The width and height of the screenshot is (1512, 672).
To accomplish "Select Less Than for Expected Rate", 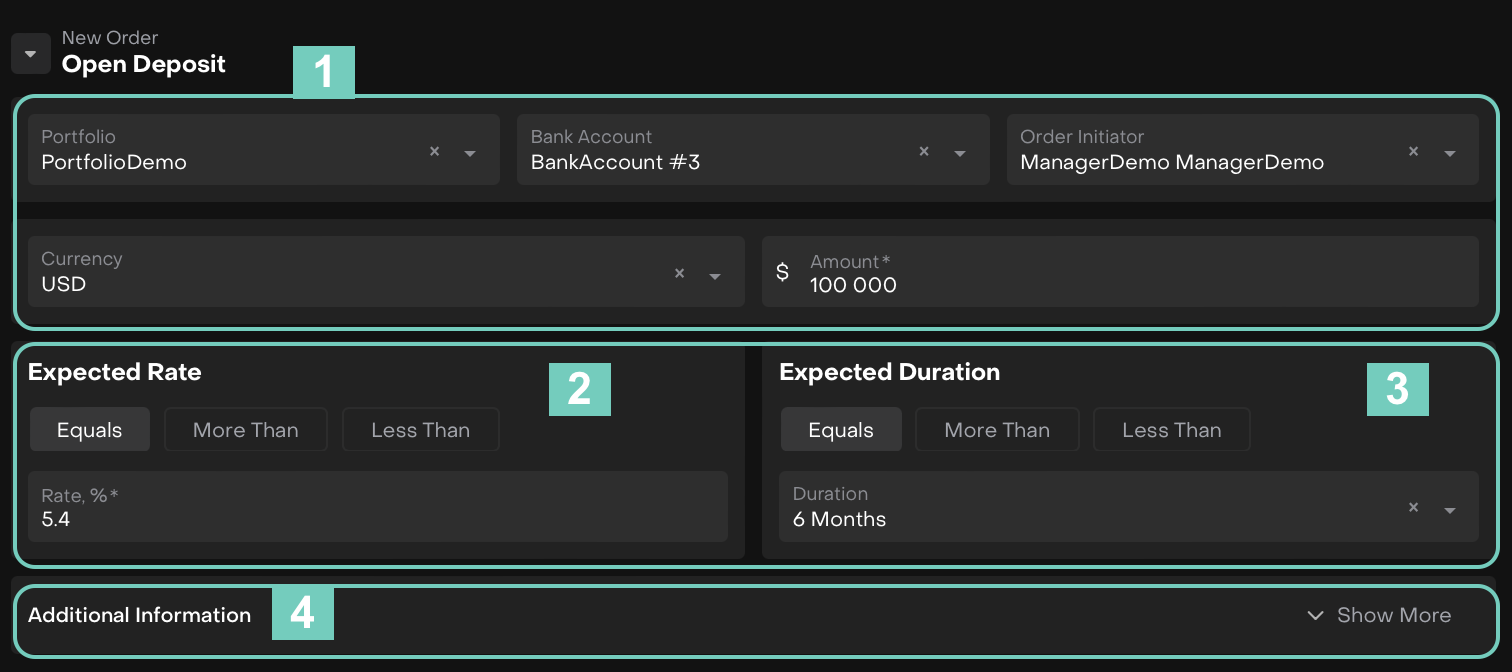I will click(420, 430).
